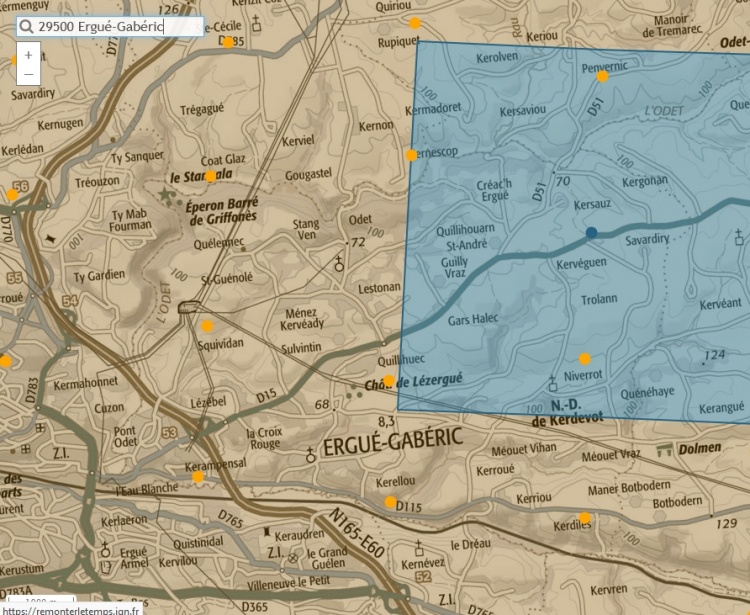Image resolution: width=750 pixels, height=615 pixels.
Task: Click the orange marker above Niverrot
Action: point(585,359)
